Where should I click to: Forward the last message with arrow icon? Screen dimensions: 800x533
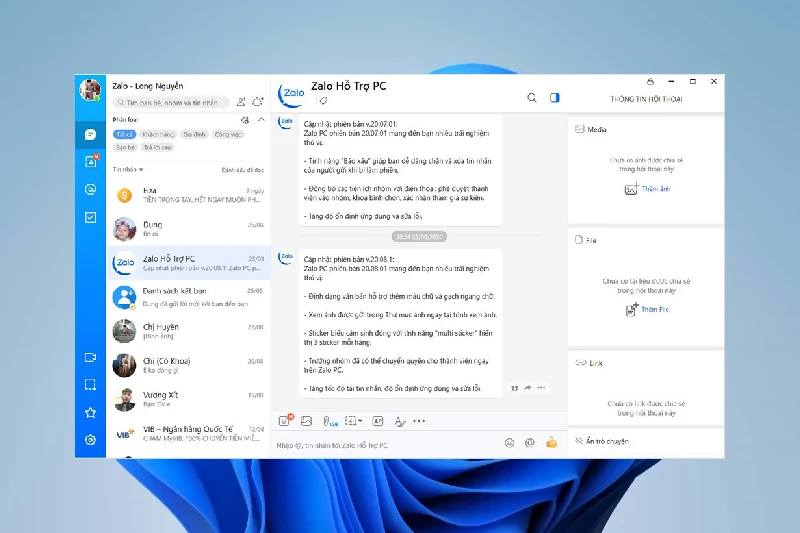tap(528, 388)
